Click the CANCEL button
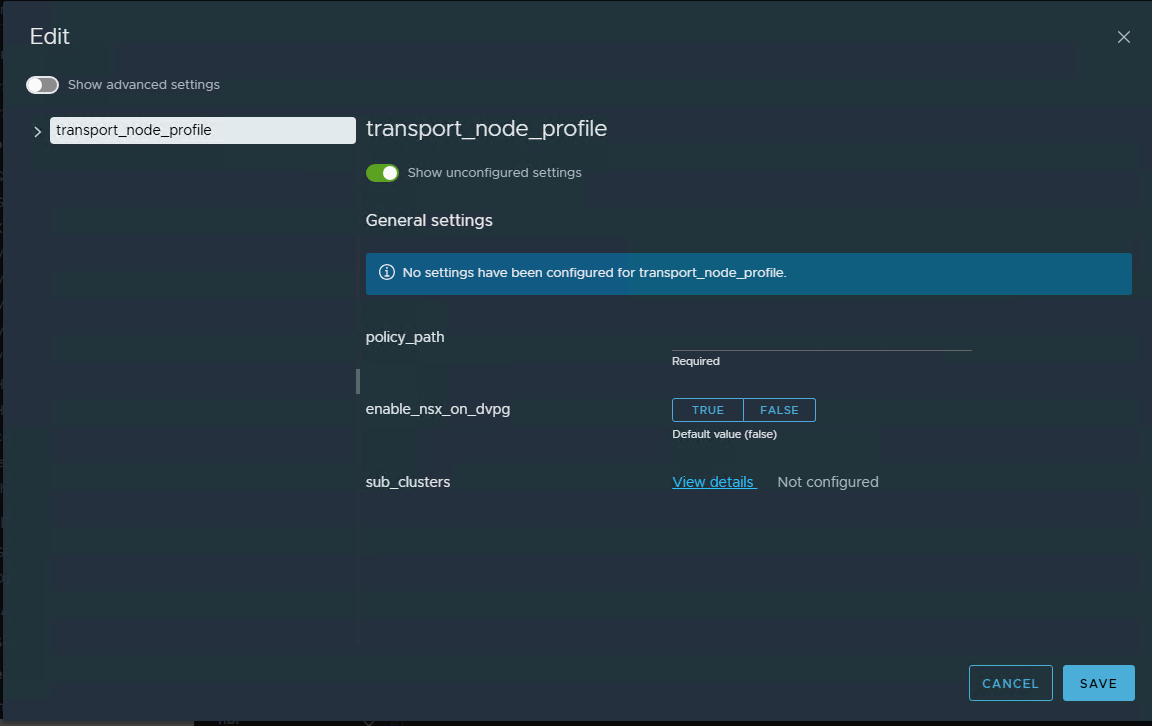The height and width of the screenshot is (726, 1152). 1010,683
